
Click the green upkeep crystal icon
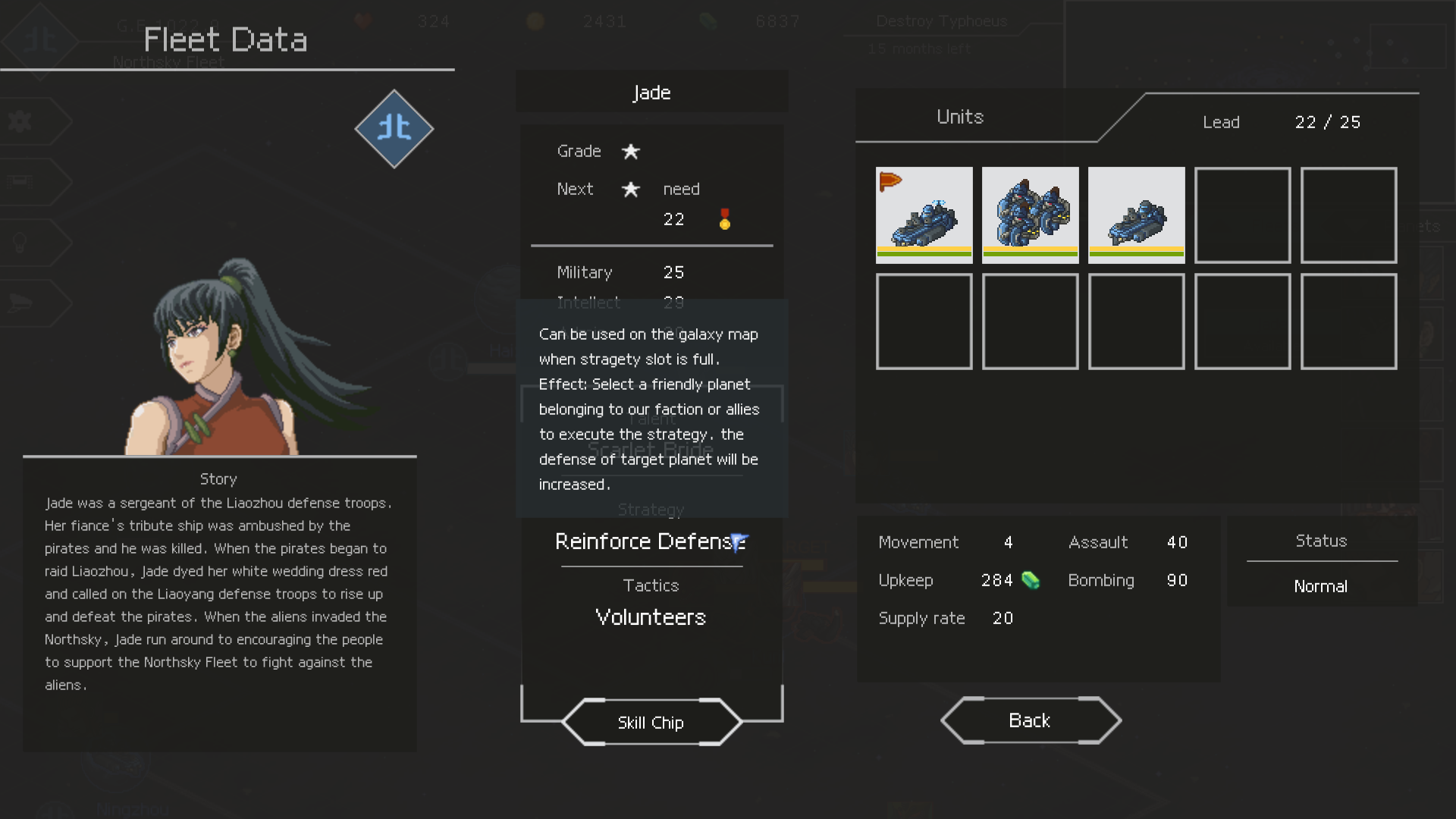coord(1030,580)
